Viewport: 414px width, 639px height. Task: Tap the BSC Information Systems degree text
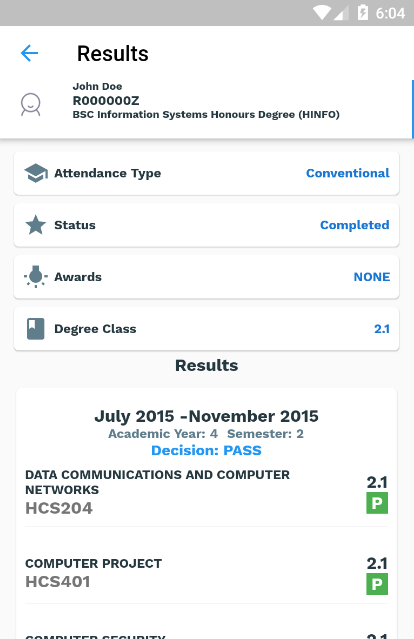(x=206, y=115)
